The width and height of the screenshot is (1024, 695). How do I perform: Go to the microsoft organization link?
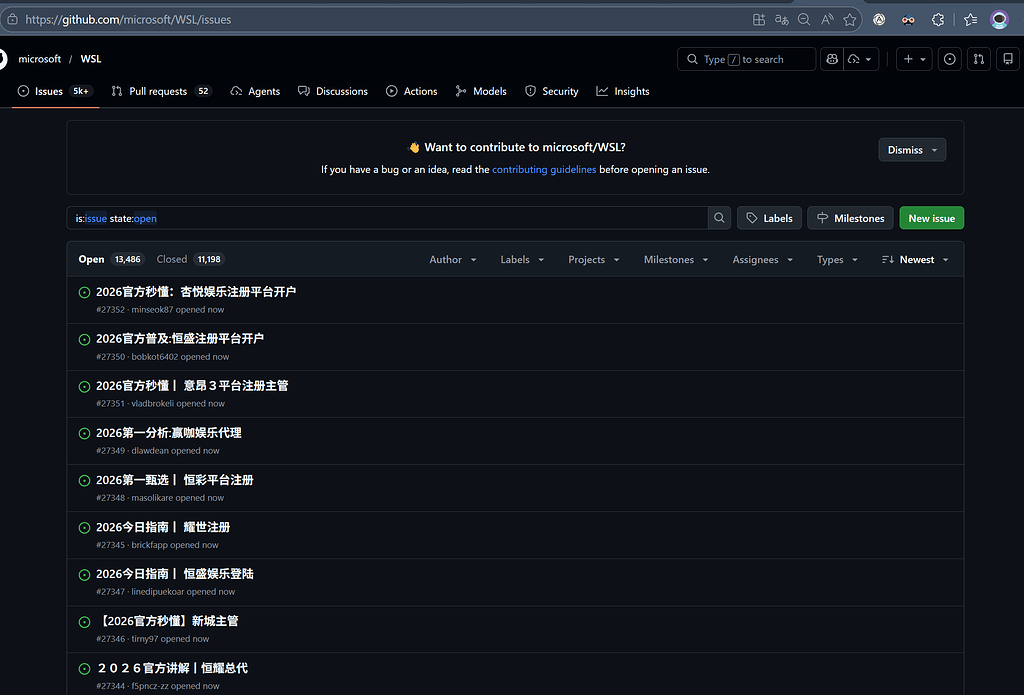(40, 59)
